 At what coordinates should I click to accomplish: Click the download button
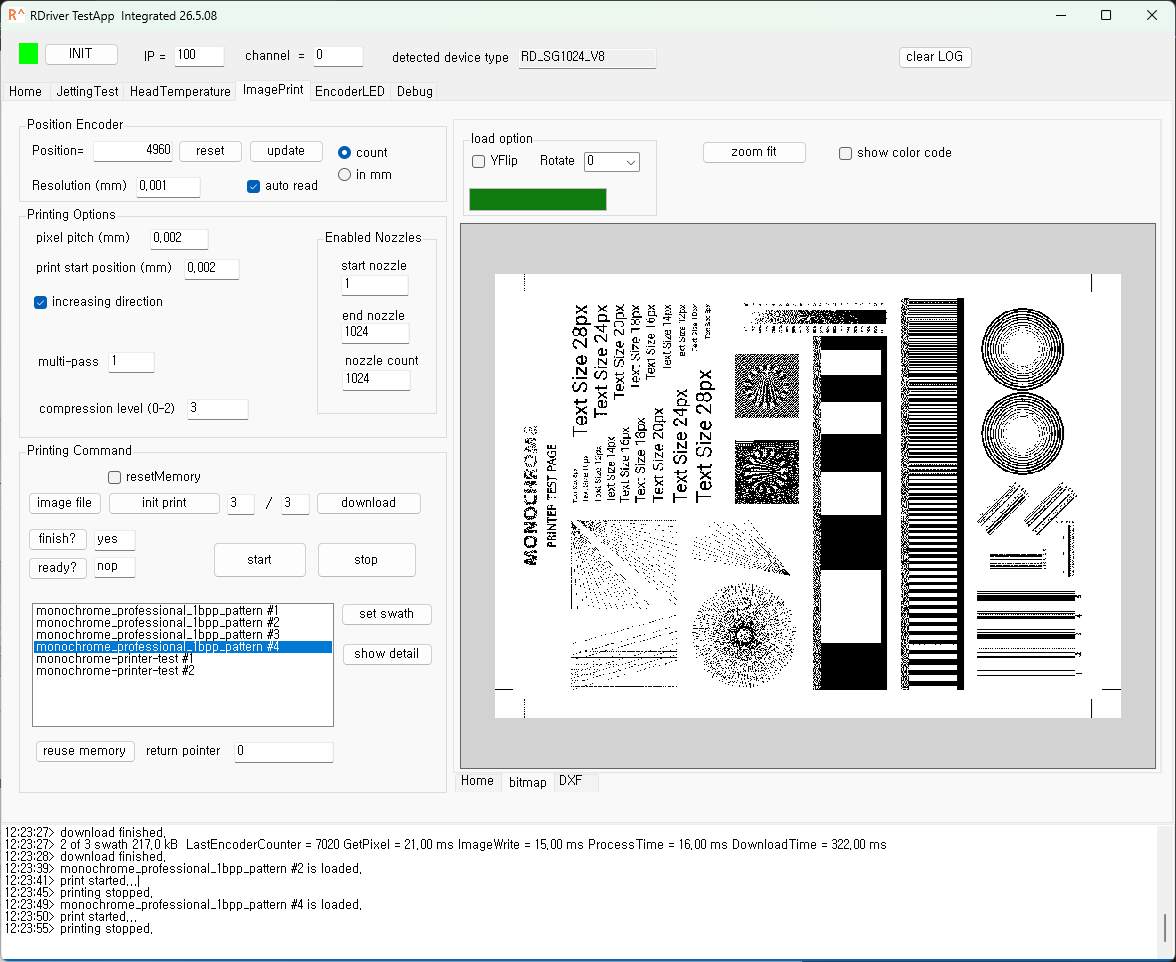368,503
